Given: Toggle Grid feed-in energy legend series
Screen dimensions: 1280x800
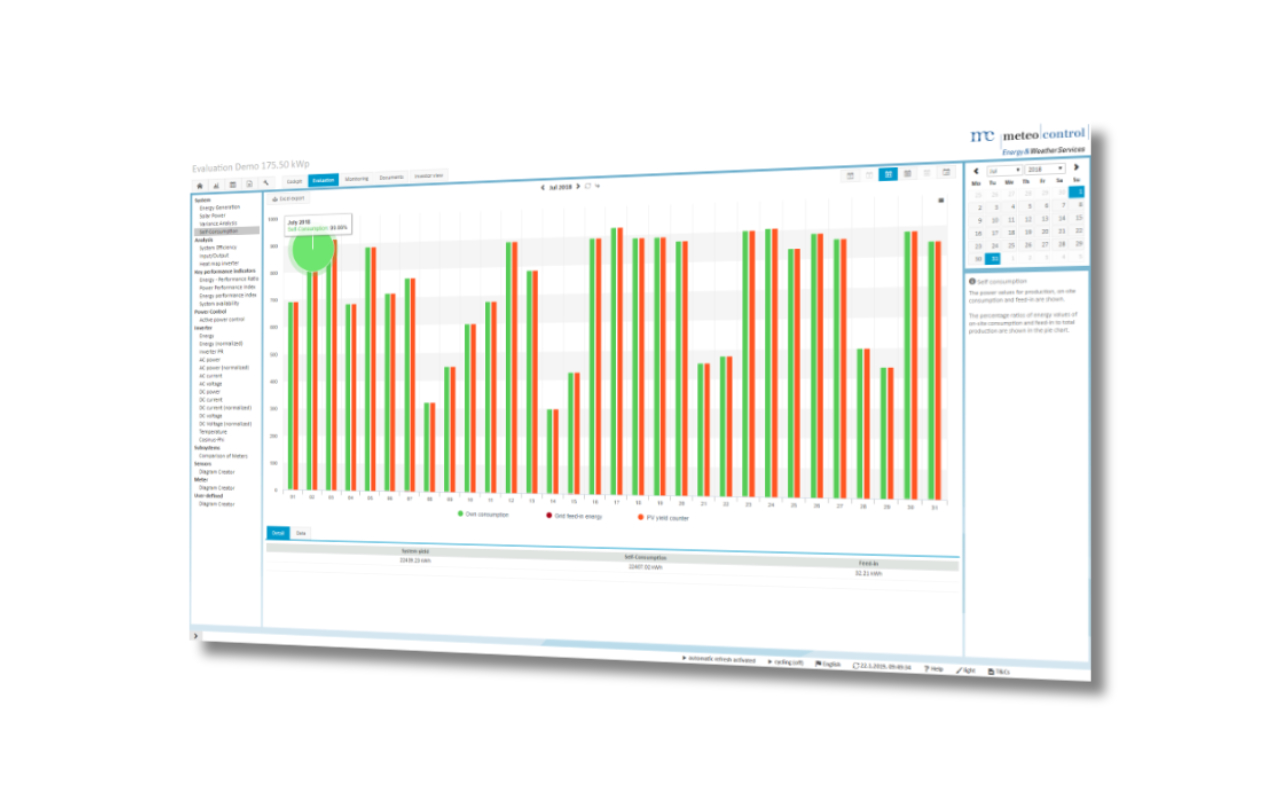Looking at the screenshot, I should point(575,516).
